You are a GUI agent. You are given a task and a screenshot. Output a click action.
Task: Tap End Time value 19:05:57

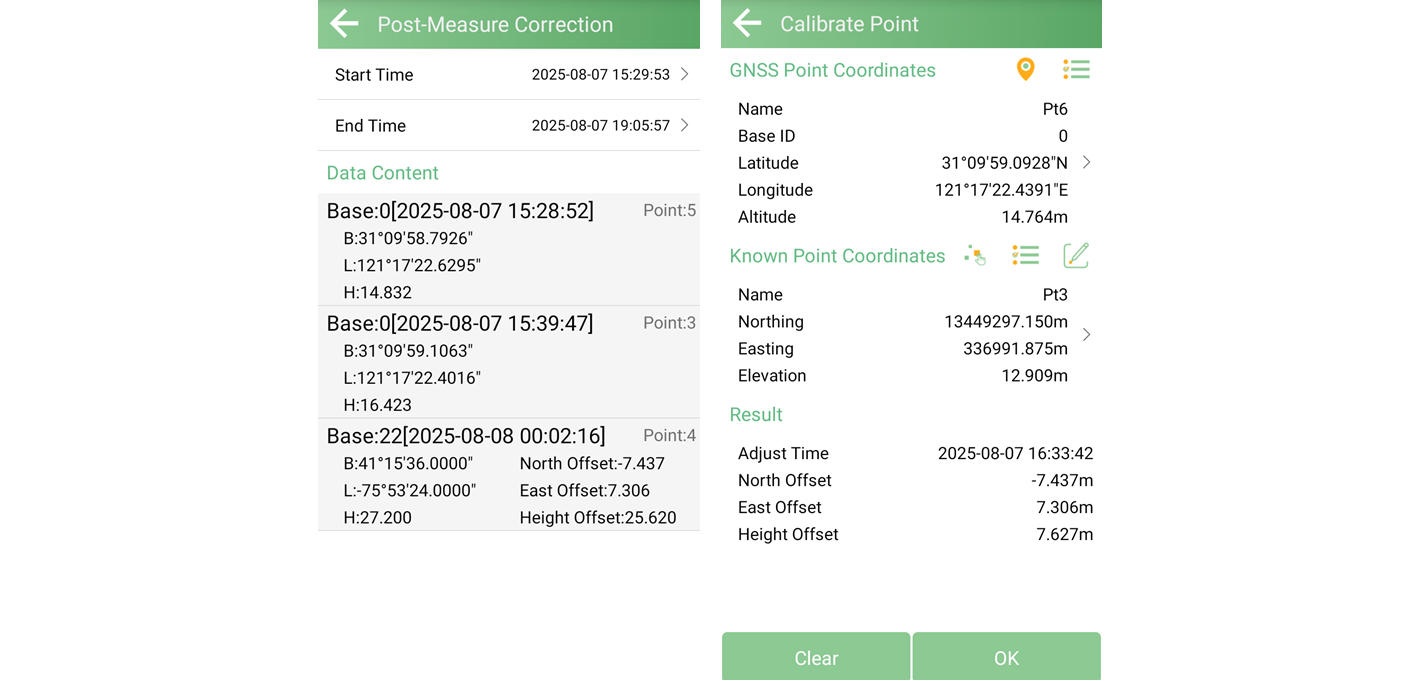[600, 126]
